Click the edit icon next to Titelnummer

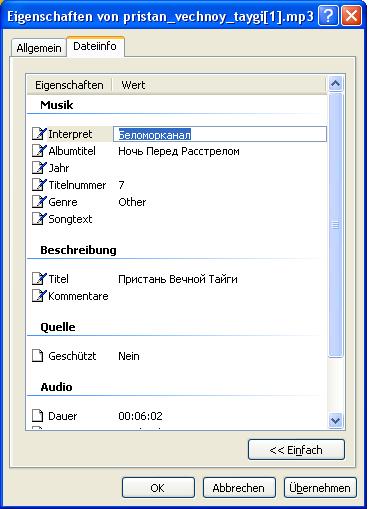(x=39, y=185)
